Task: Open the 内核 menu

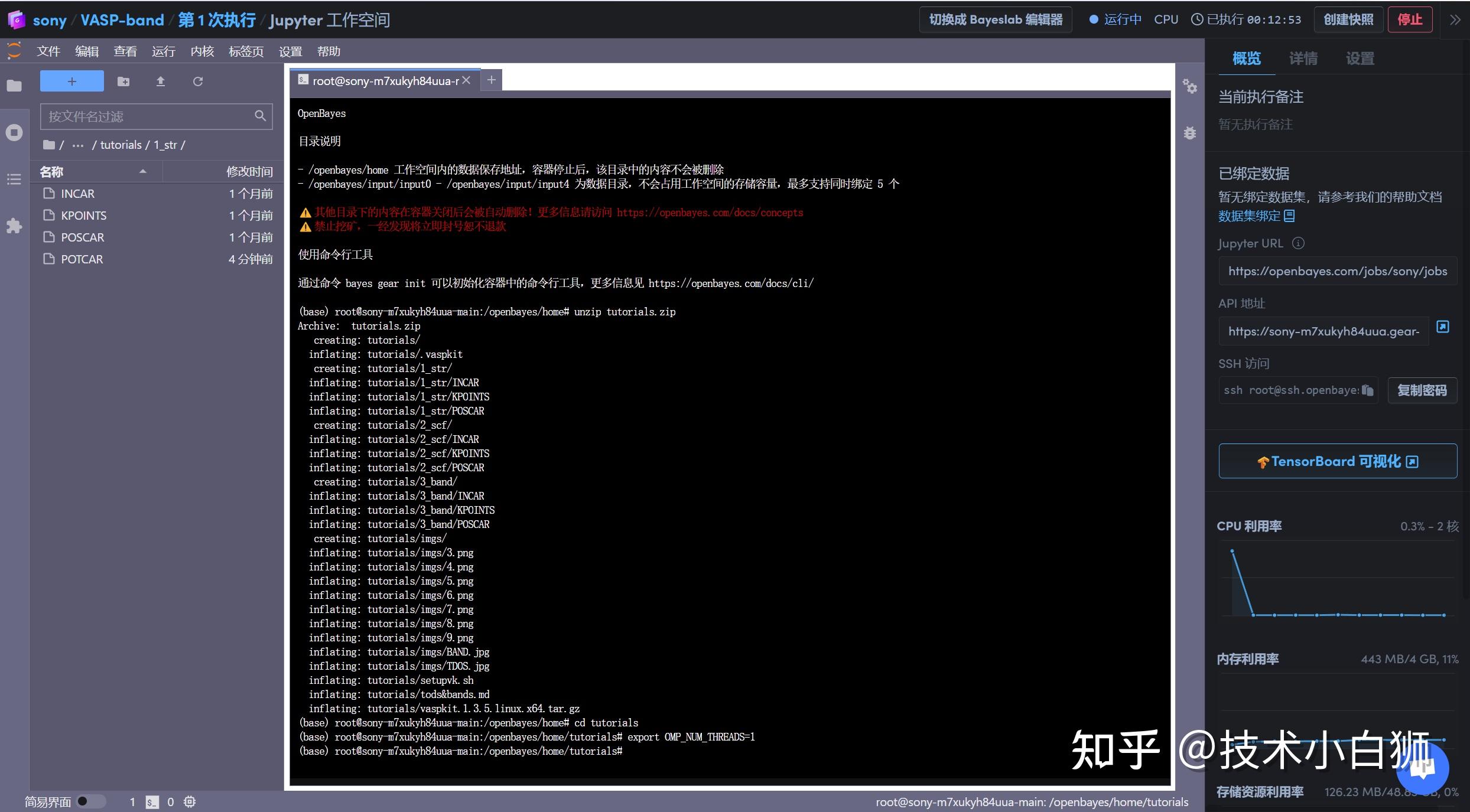Action: 202,51
